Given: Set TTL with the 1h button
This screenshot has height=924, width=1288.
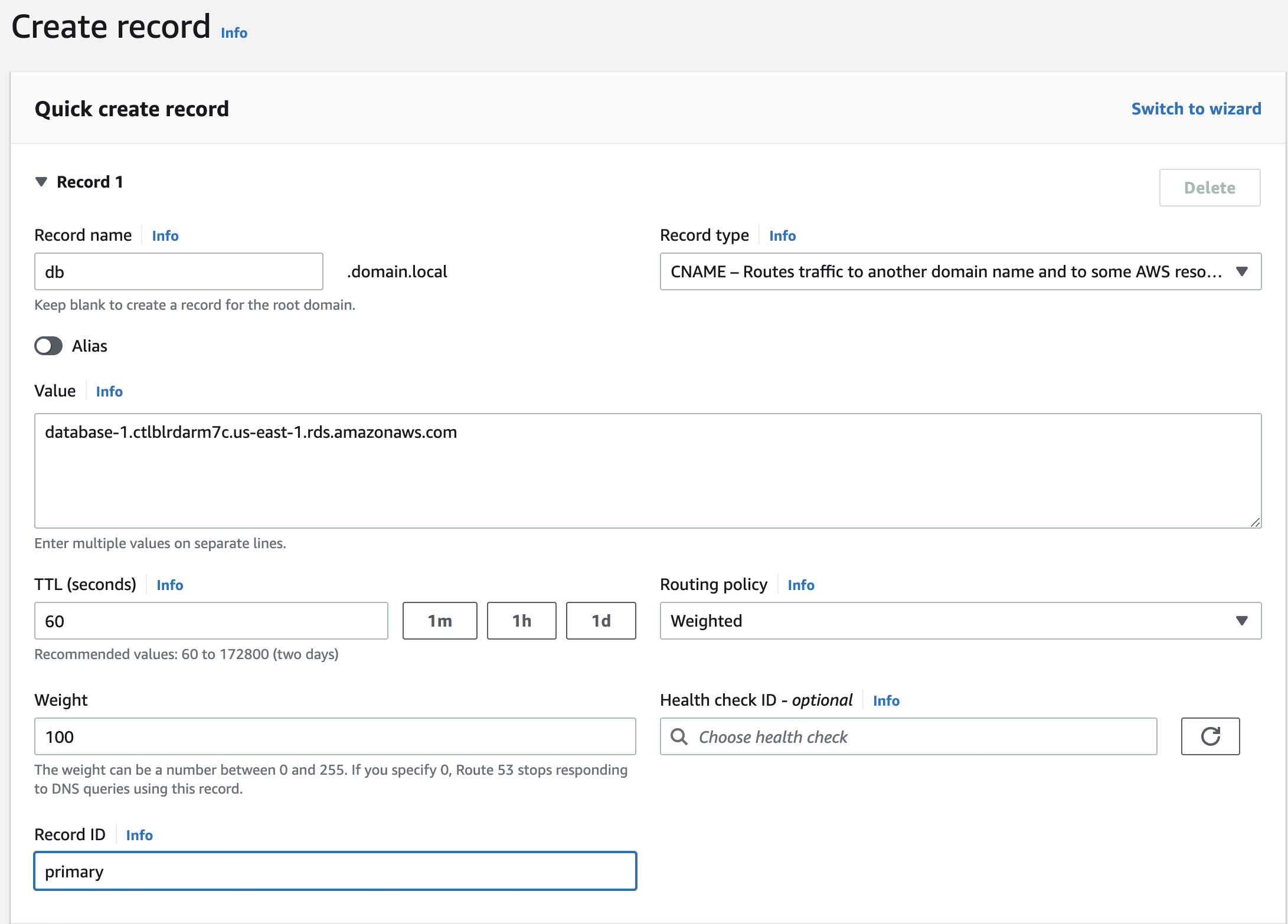Looking at the screenshot, I should (521, 621).
